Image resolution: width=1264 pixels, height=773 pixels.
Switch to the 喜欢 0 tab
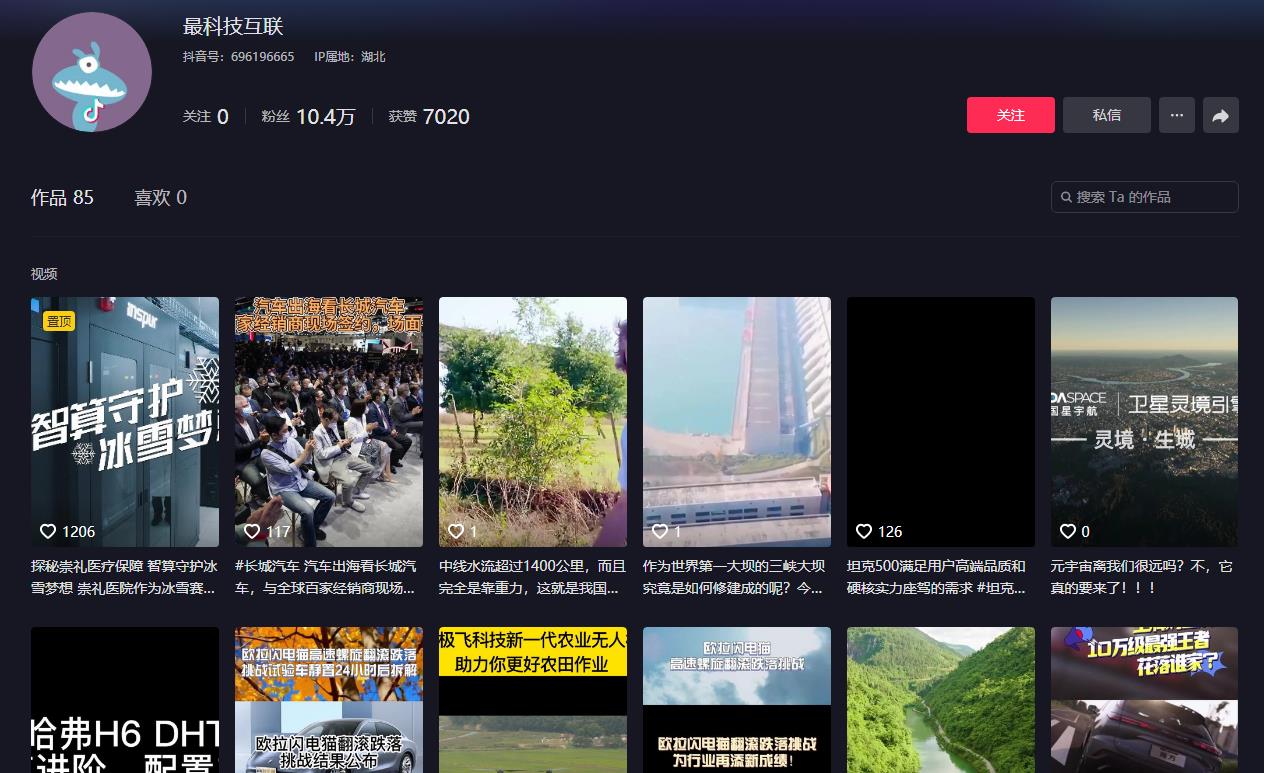pos(160,197)
